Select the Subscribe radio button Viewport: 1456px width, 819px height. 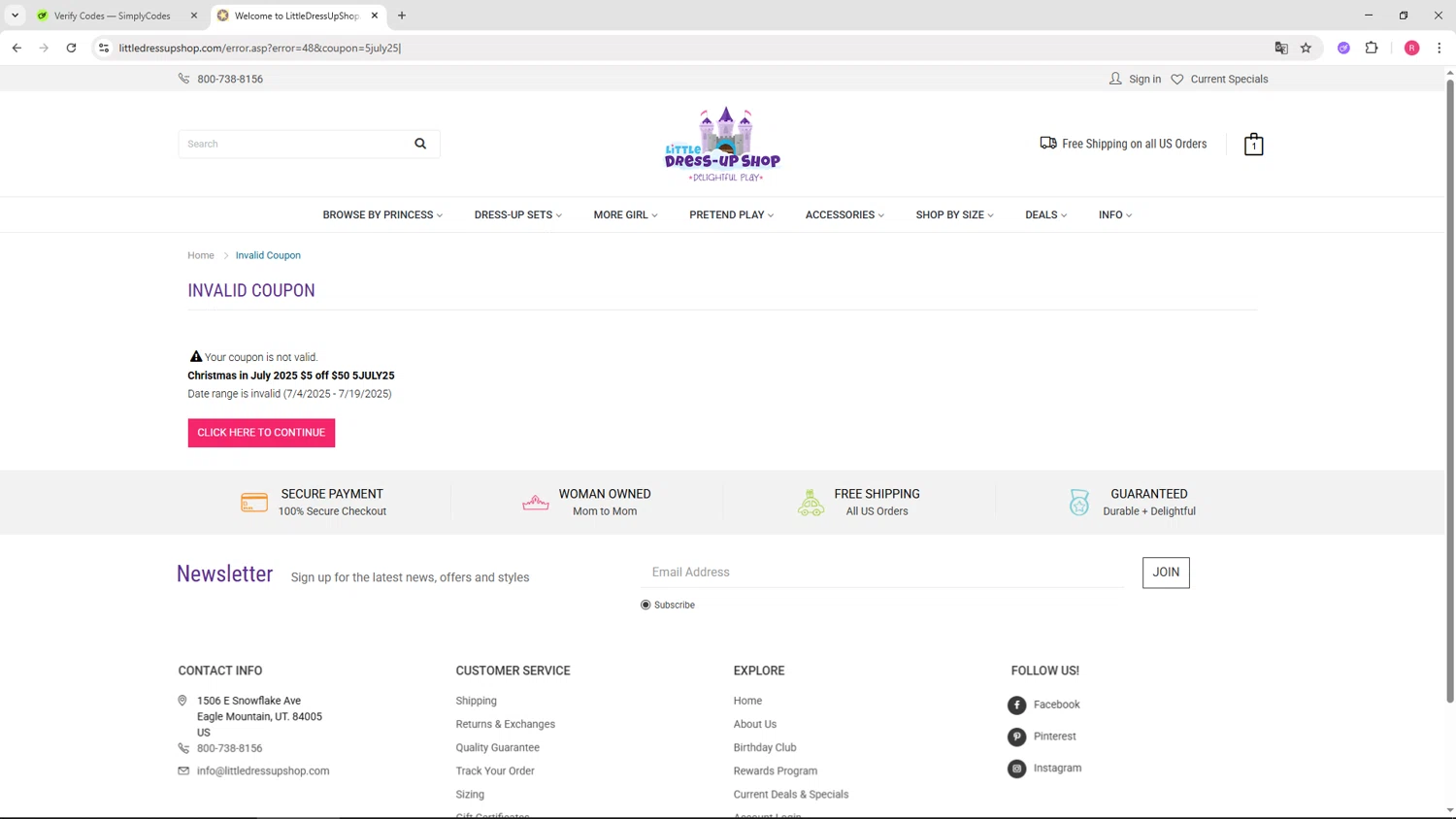click(x=645, y=605)
